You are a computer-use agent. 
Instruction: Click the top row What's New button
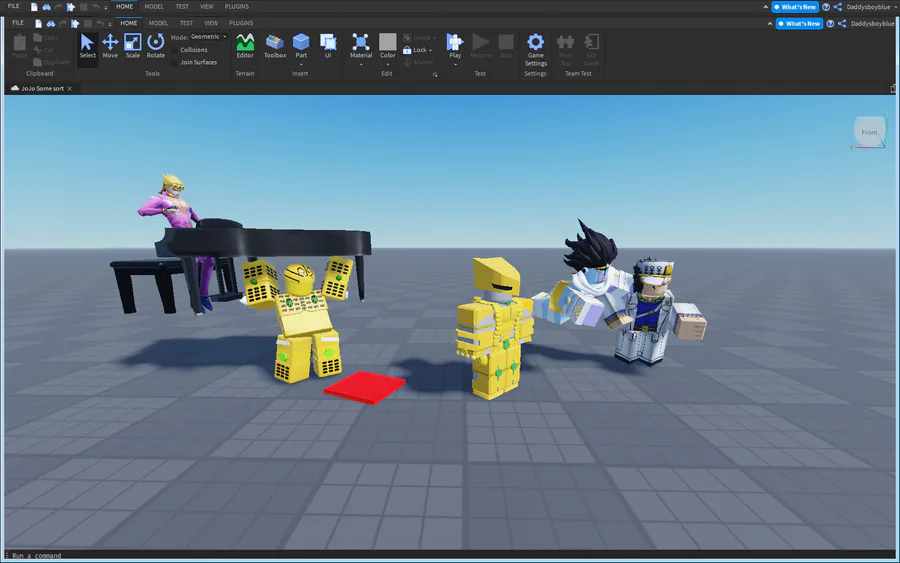[795, 7]
